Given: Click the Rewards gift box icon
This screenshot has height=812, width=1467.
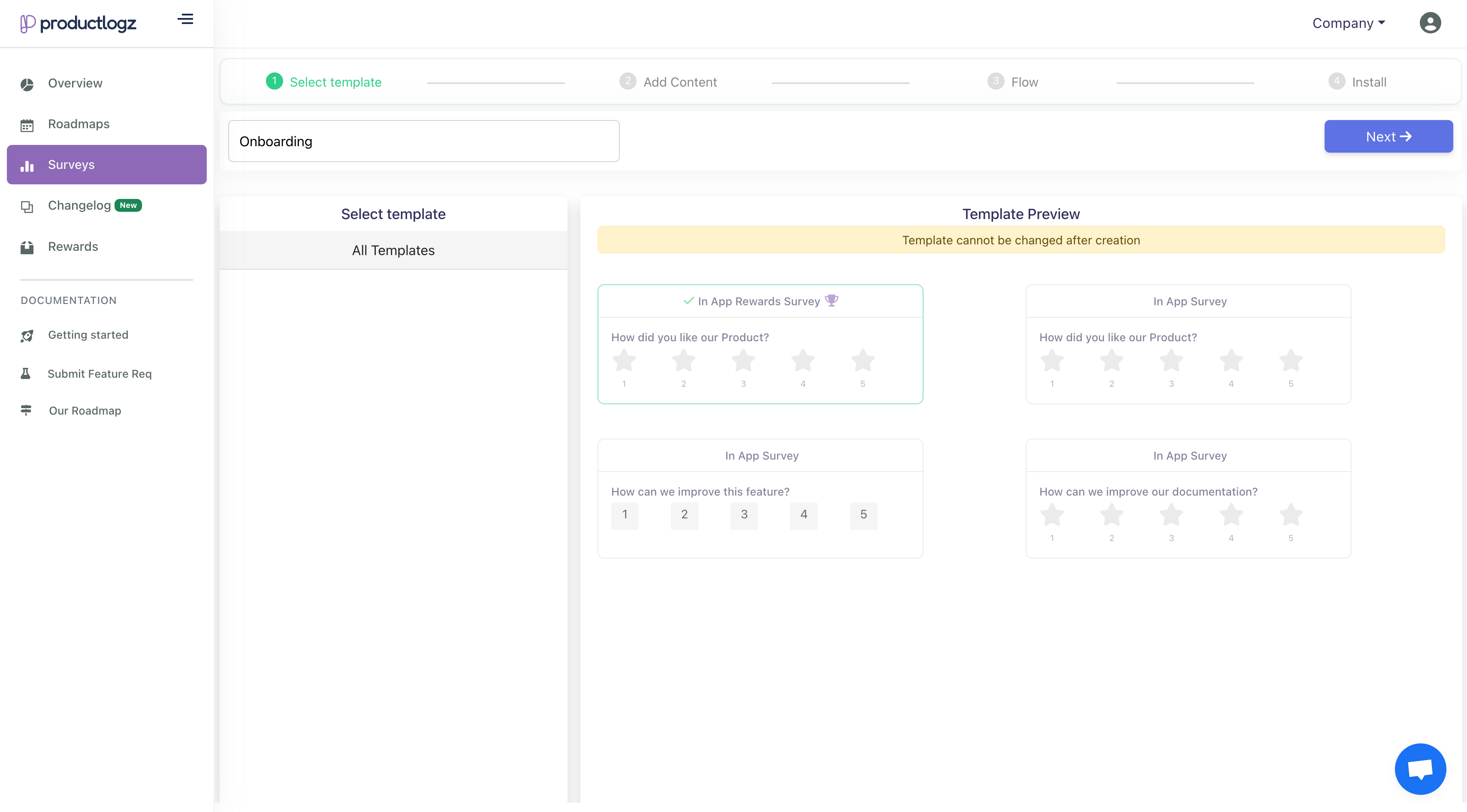Looking at the screenshot, I should click(x=27, y=247).
